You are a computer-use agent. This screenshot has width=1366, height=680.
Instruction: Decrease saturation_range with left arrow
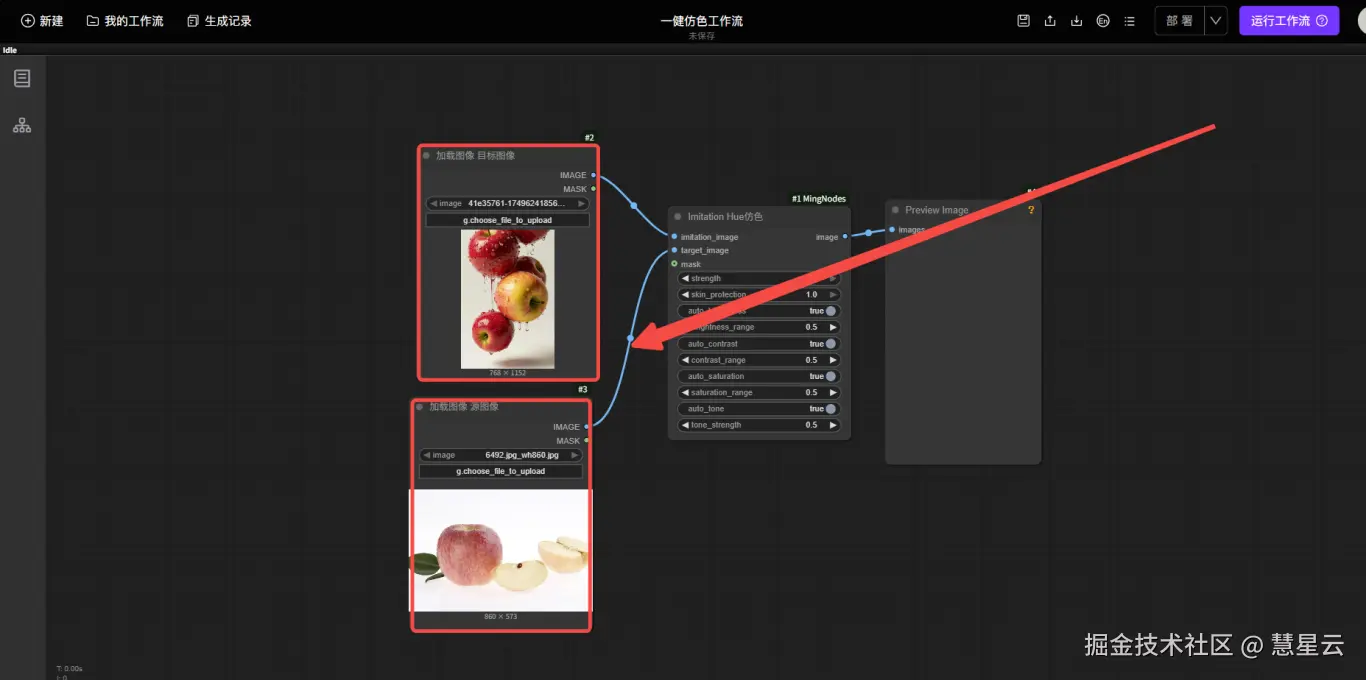(685, 392)
